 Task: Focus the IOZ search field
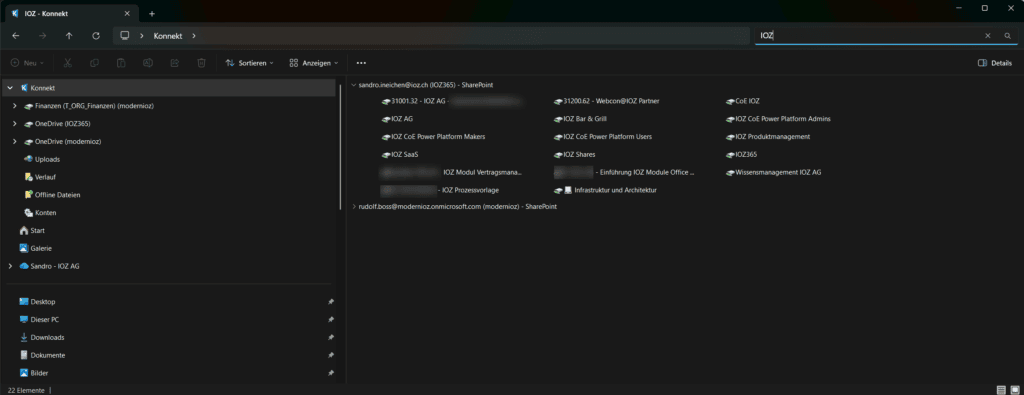pos(869,36)
